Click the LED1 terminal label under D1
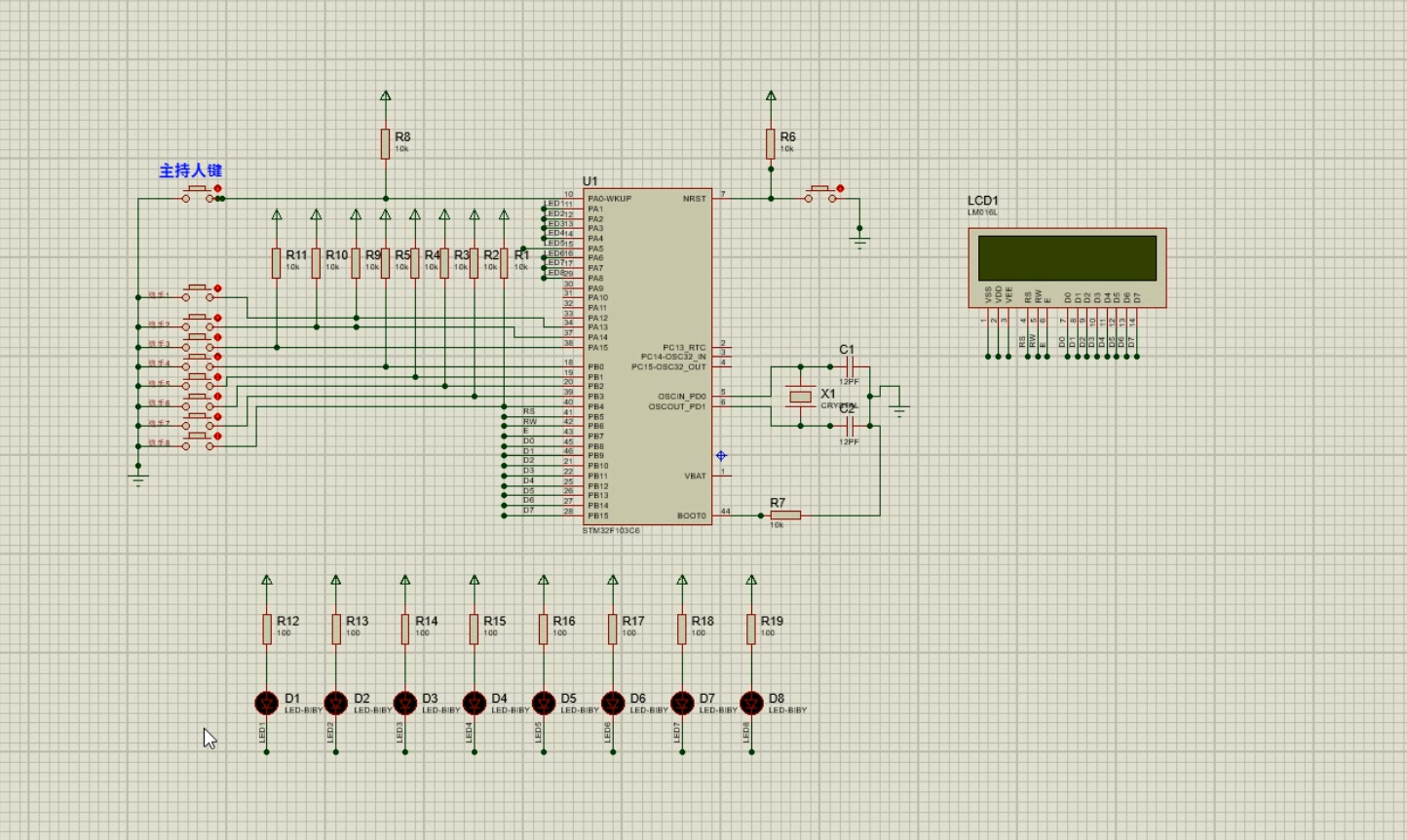Viewport: 1407px width, 840px height. [x=262, y=733]
